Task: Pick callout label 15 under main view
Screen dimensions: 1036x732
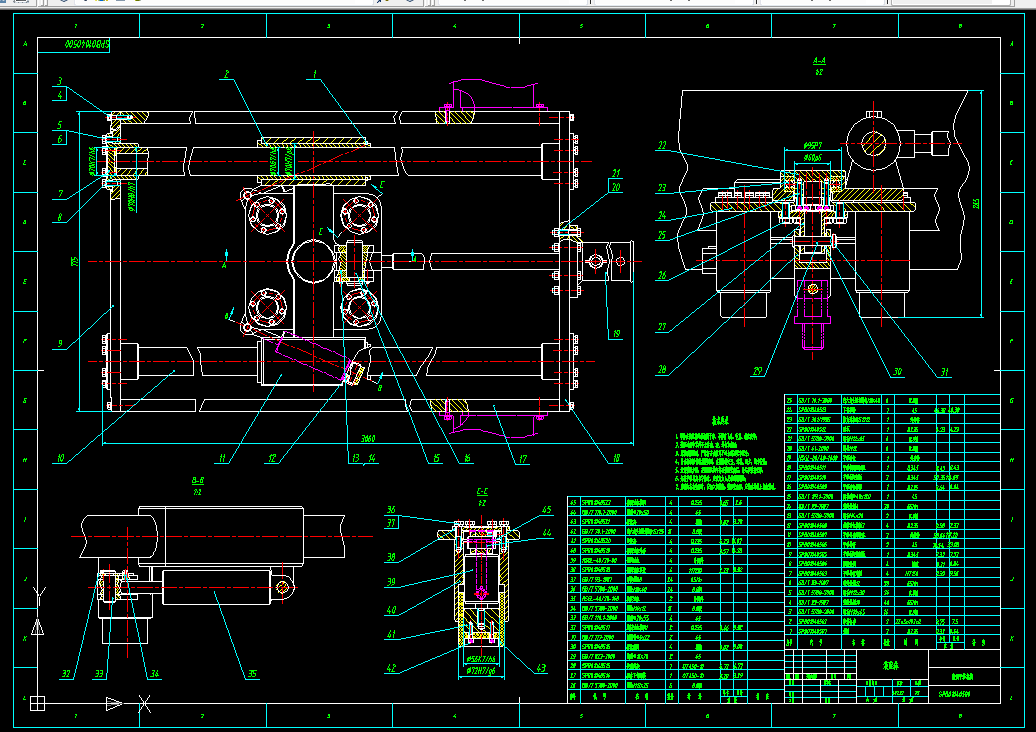Action: click(x=436, y=458)
